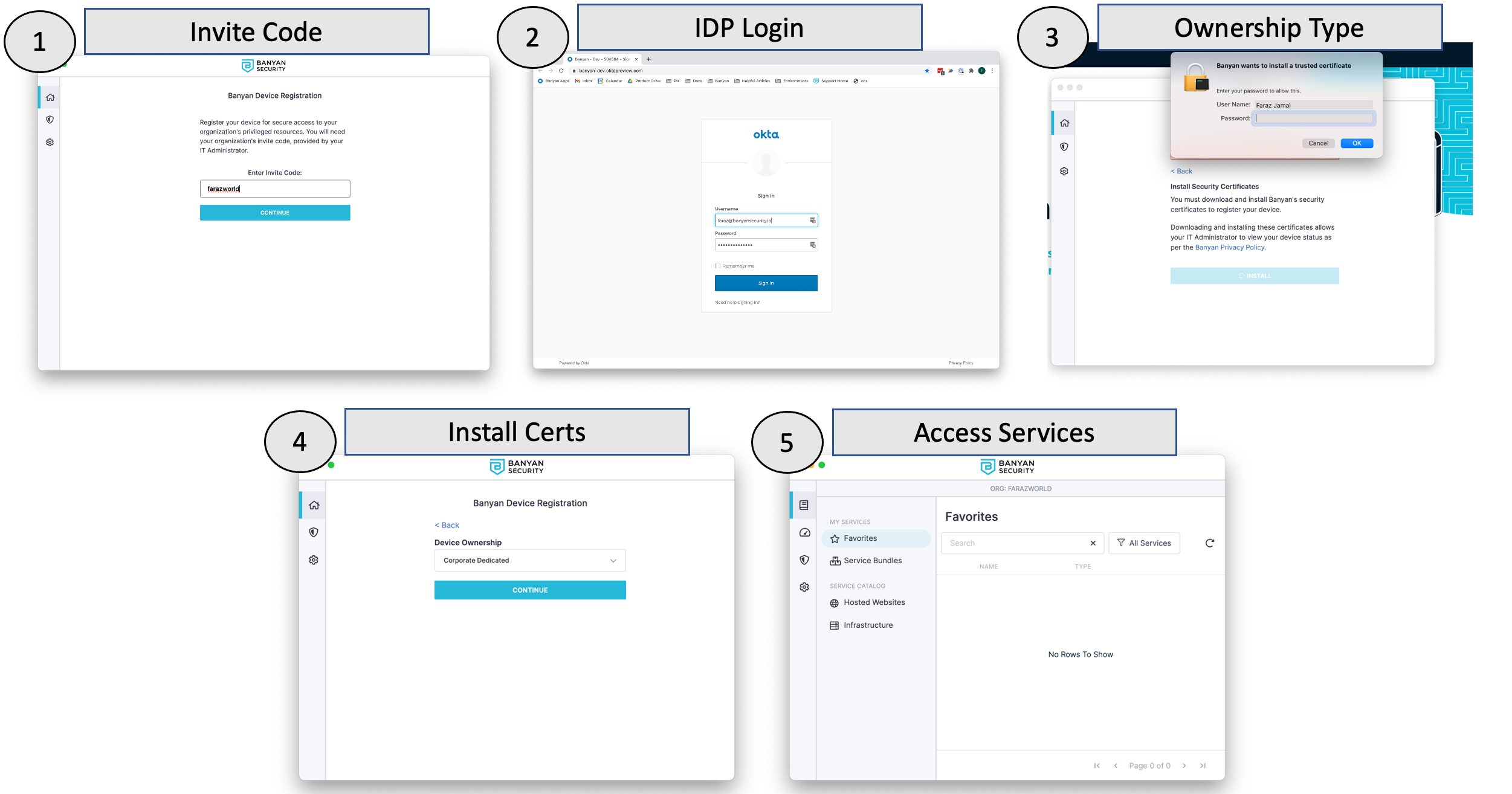Go to next page in Favorites pagination
This screenshot has height=794, width=1512.
tap(1184, 766)
